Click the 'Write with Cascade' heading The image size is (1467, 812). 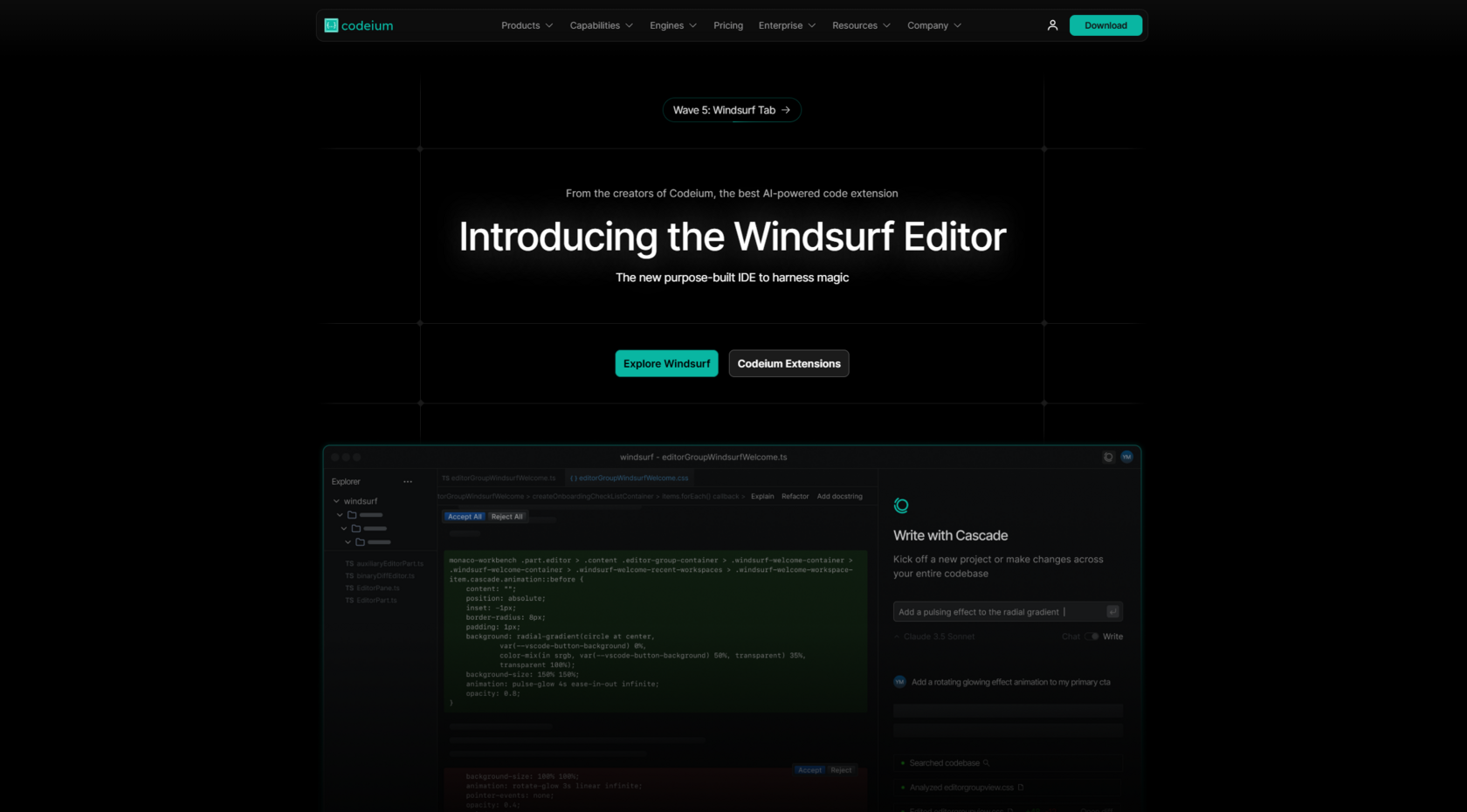pos(950,535)
